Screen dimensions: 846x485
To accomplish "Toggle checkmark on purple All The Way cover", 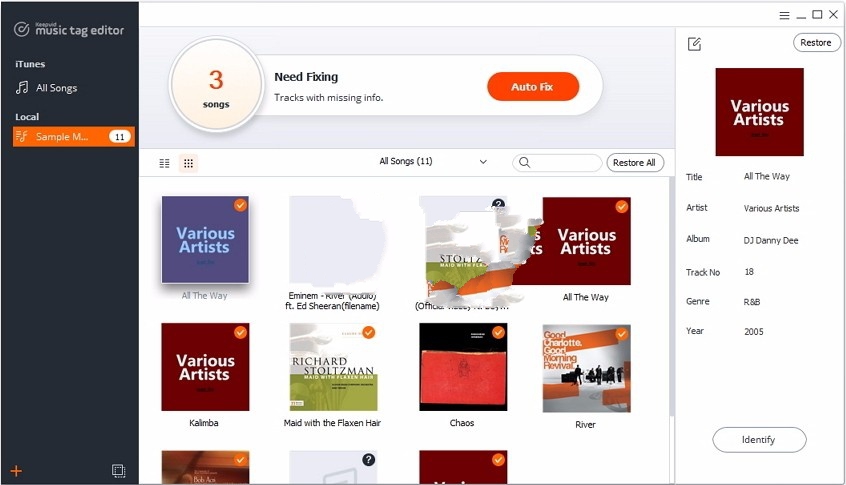I will (240, 205).
